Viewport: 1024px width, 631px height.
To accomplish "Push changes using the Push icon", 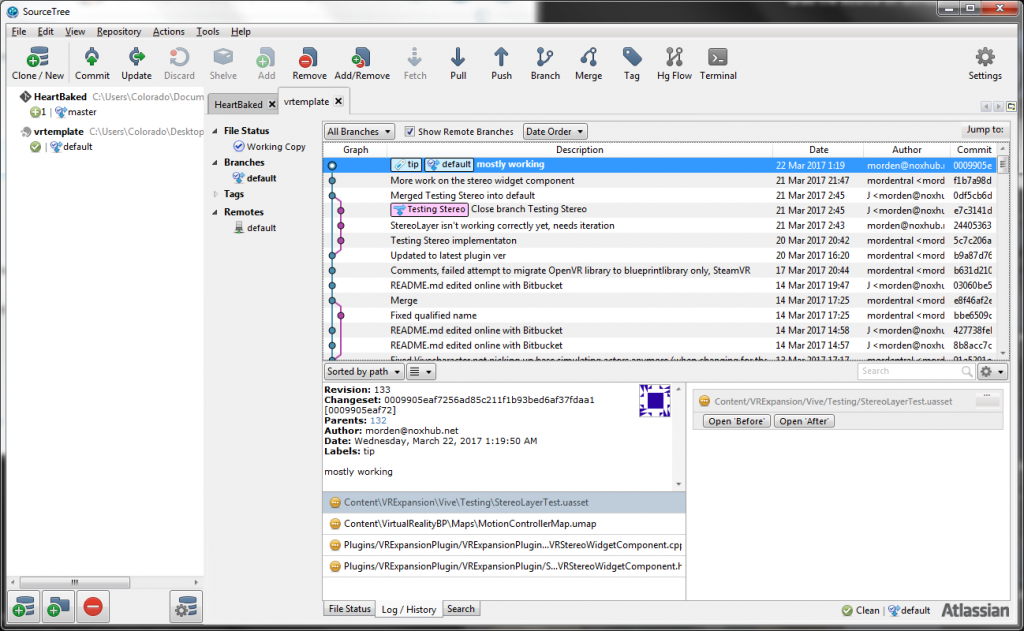I will point(501,63).
